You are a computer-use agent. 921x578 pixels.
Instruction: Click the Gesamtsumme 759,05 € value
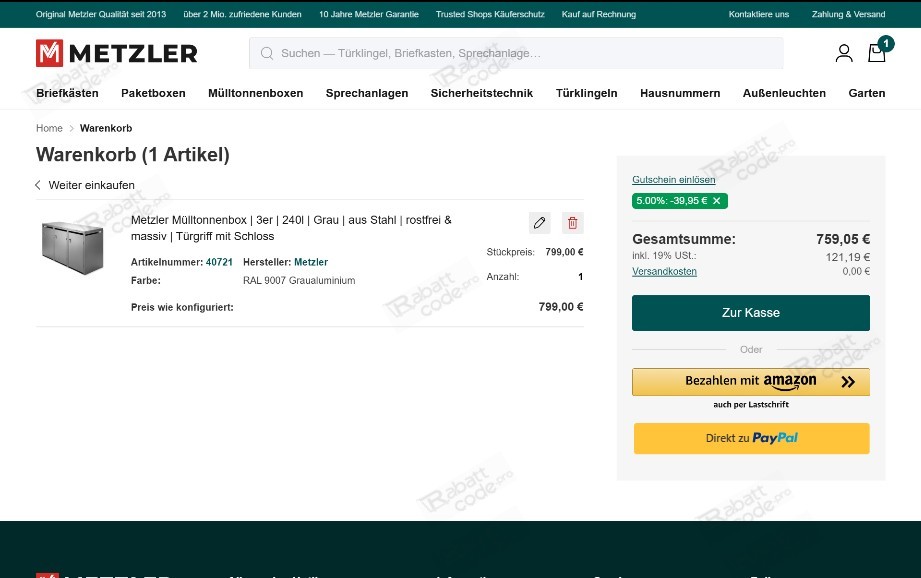[843, 239]
